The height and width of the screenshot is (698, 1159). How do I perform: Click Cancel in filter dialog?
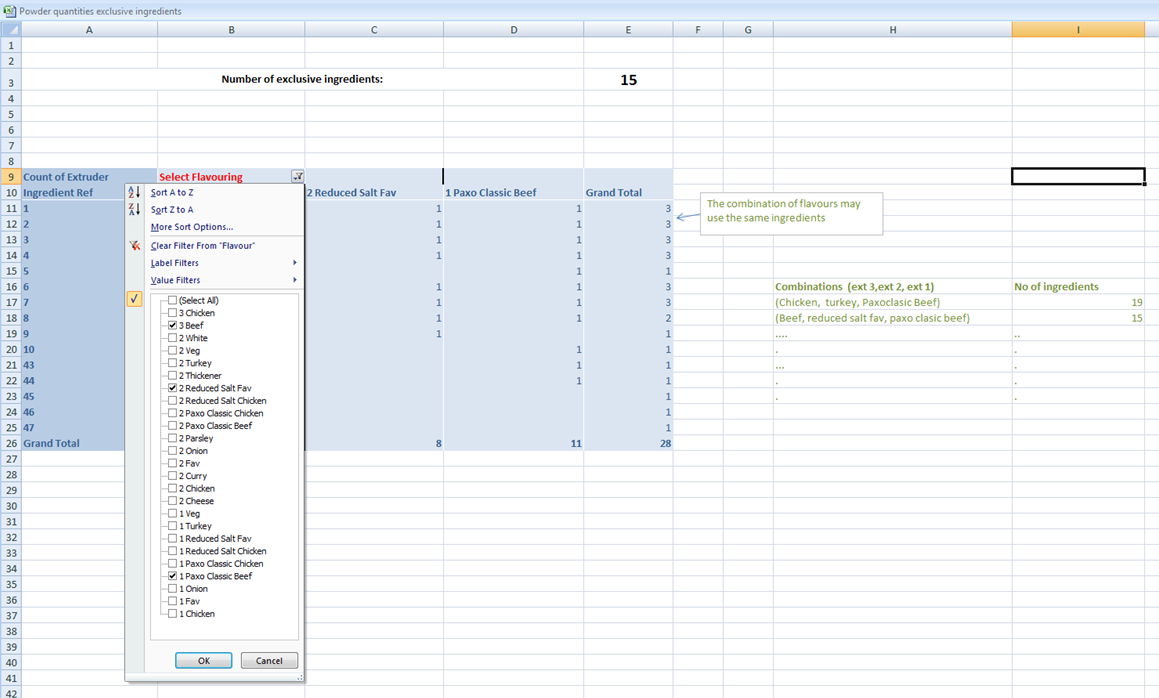269,660
